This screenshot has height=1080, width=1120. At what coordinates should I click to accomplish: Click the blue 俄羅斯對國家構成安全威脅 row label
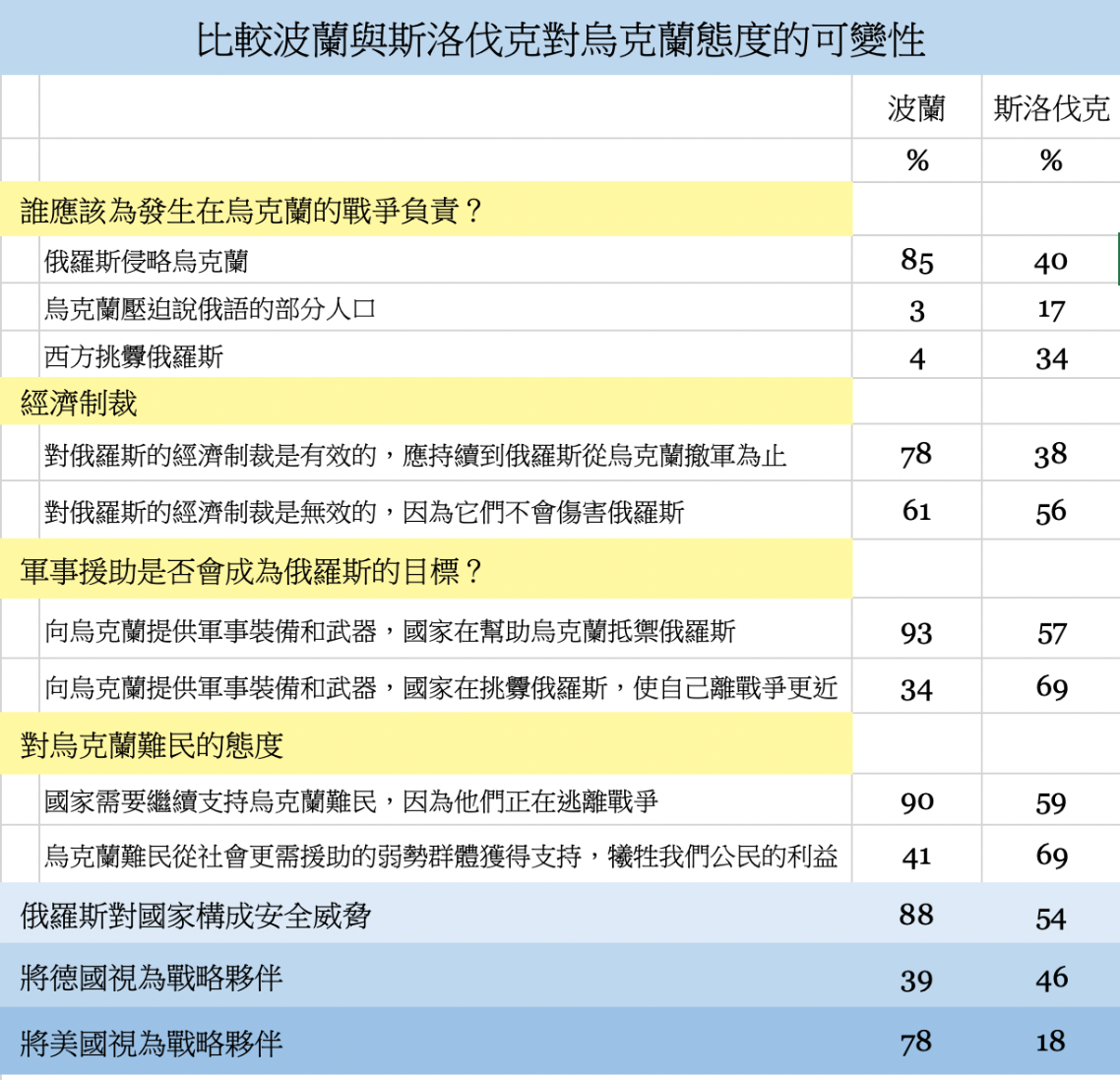pos(196,917)
